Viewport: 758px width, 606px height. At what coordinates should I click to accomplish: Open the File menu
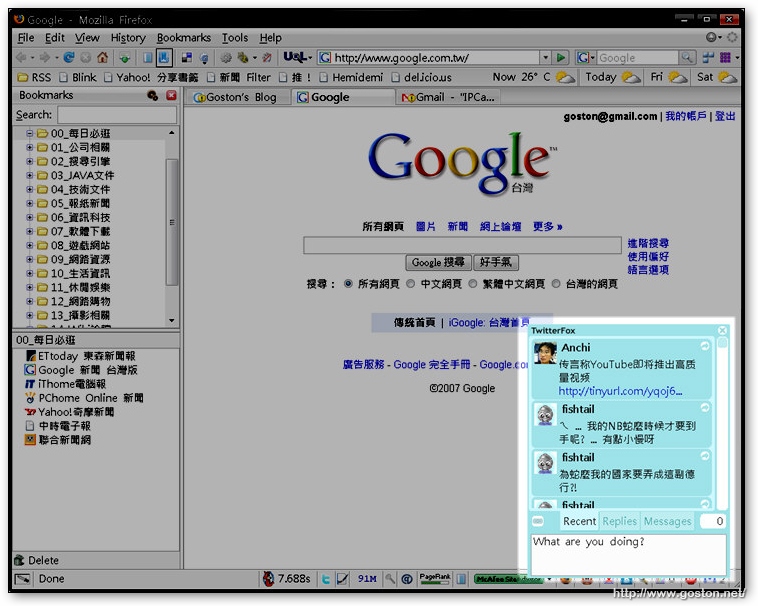[26, 38]
